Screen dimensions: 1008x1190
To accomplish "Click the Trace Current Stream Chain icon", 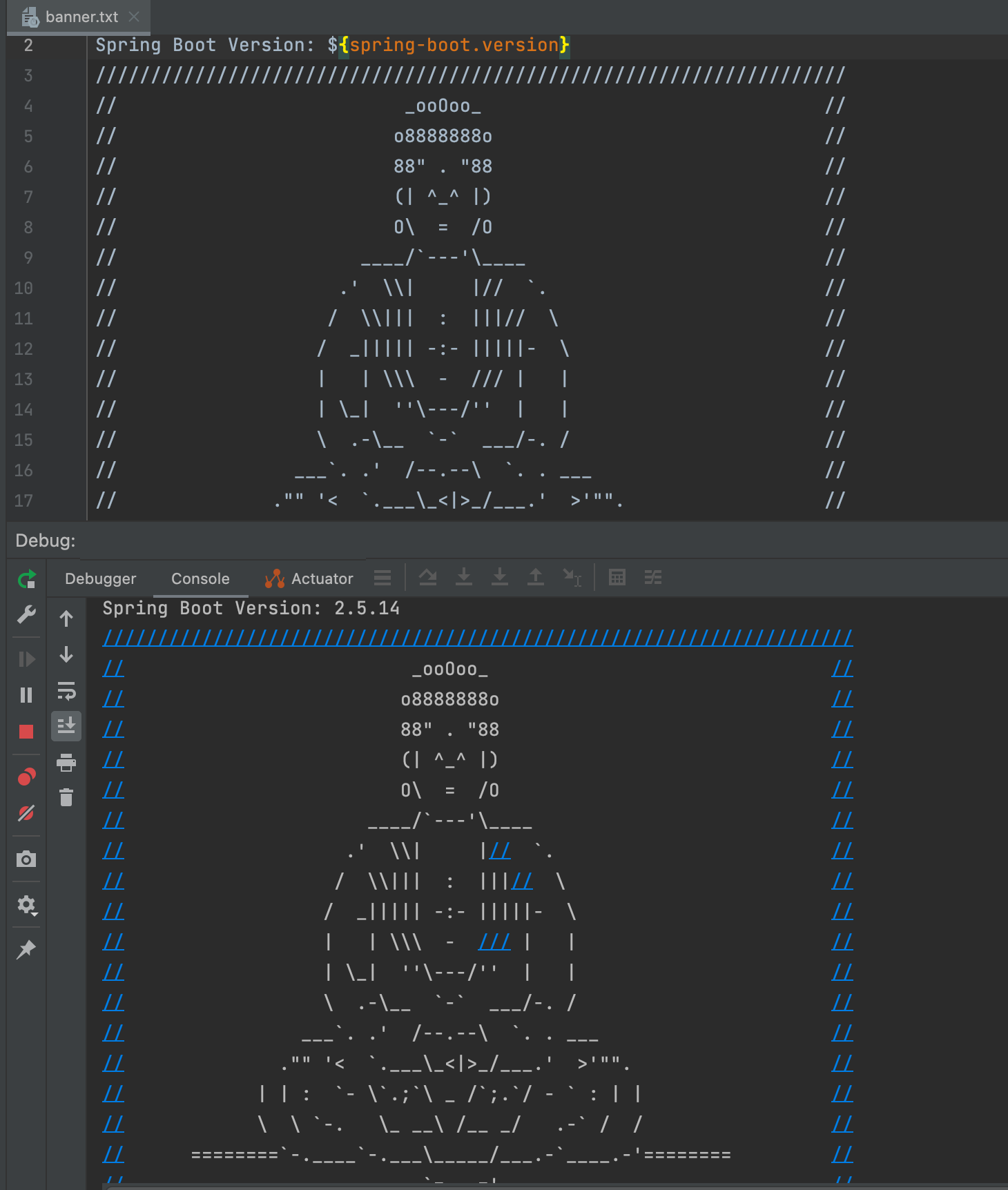I will pos(653,577).
